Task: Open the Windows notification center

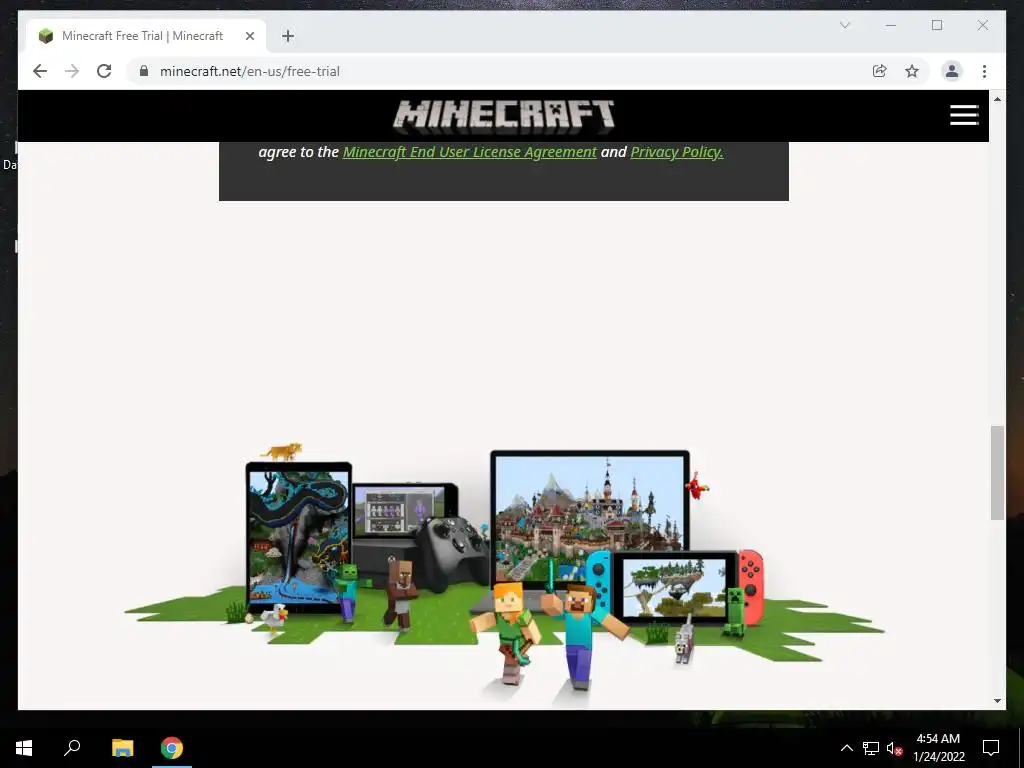Action: (991, 748)
